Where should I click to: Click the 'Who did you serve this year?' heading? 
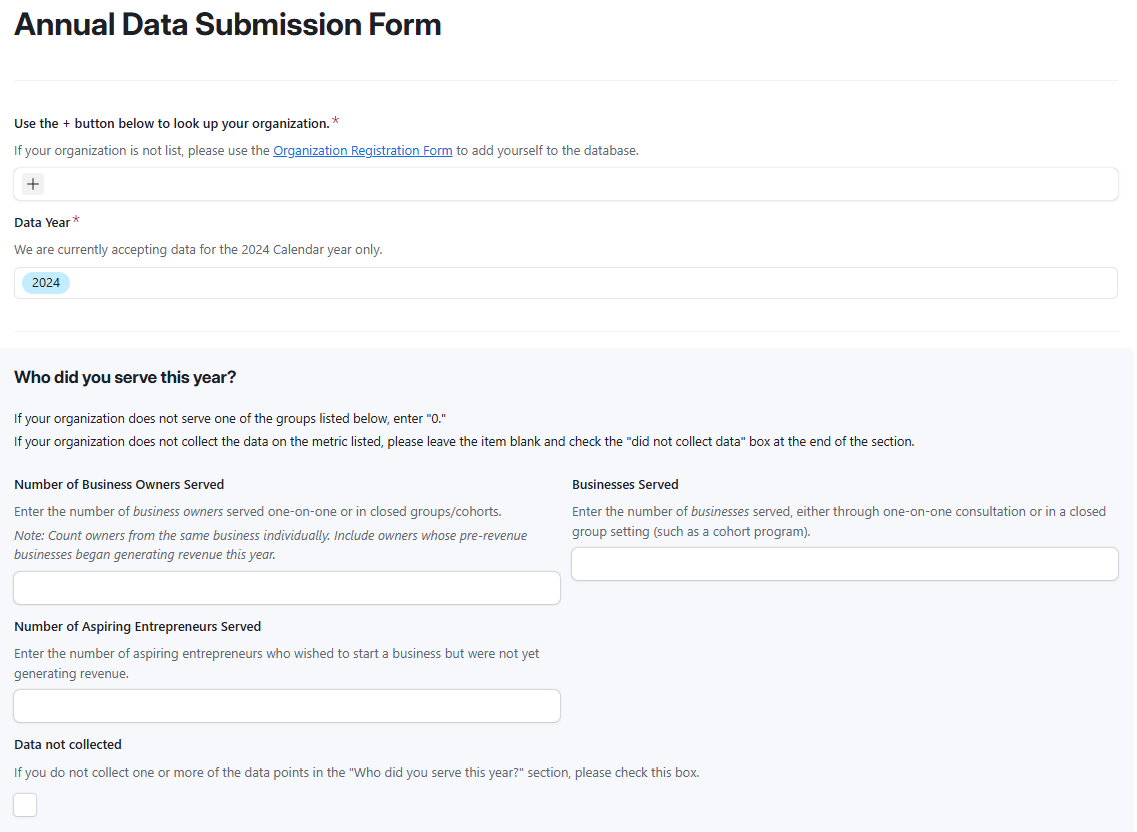(x=125, y=377)
